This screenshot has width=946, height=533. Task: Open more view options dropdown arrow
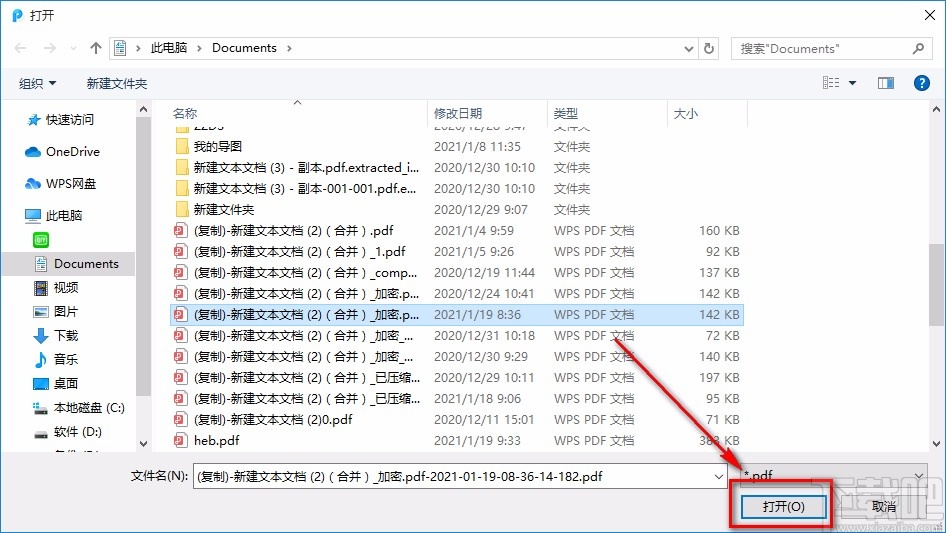pos(852,83)
